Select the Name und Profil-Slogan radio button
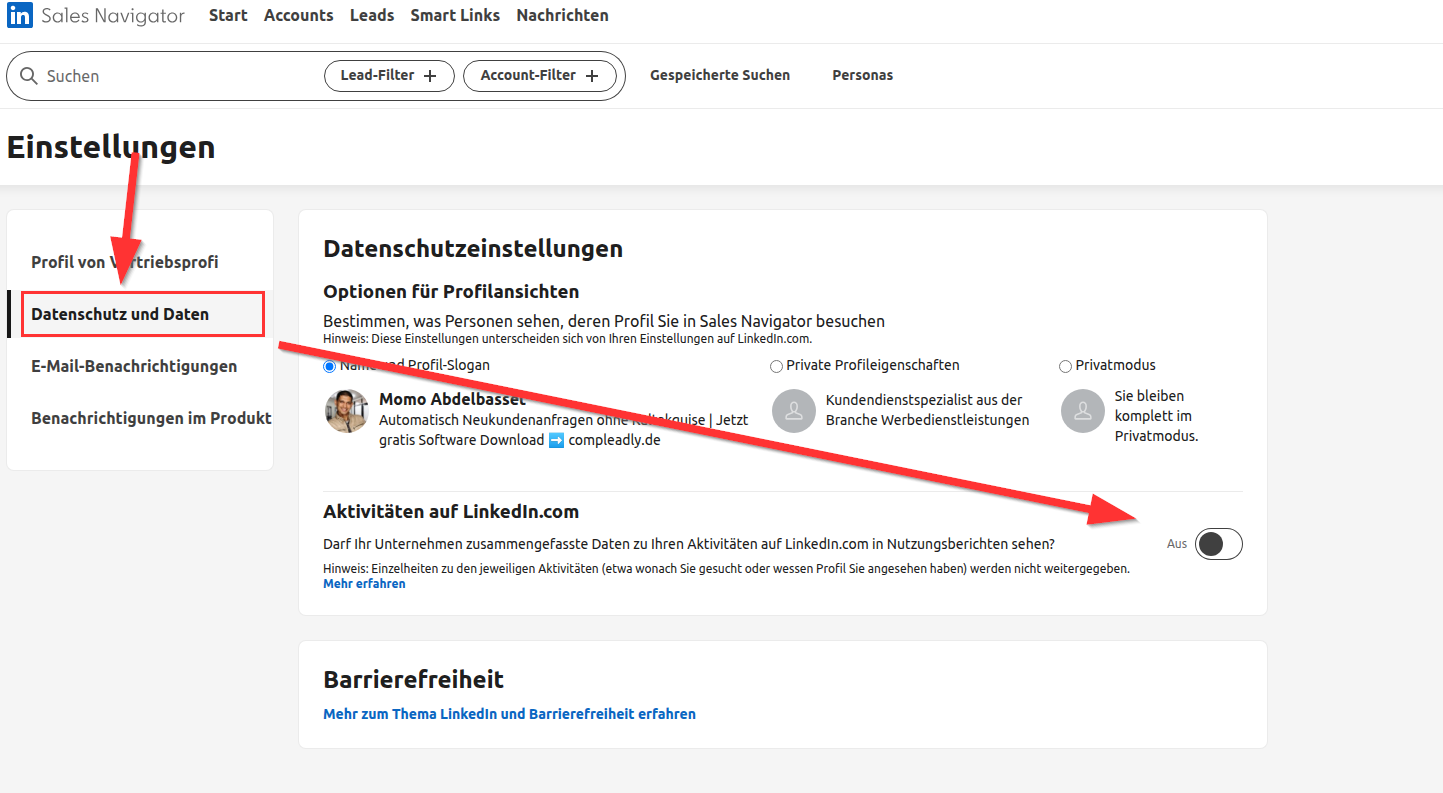This screenshot has height=793, width=1443. [330, 366]
